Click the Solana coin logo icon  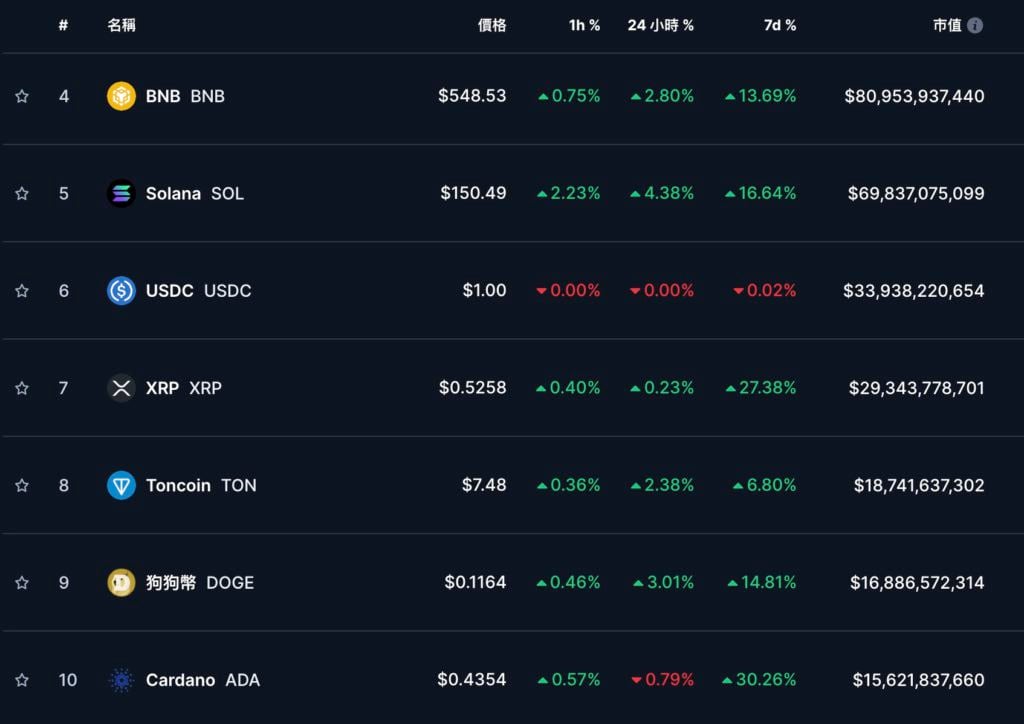[121, 193]
